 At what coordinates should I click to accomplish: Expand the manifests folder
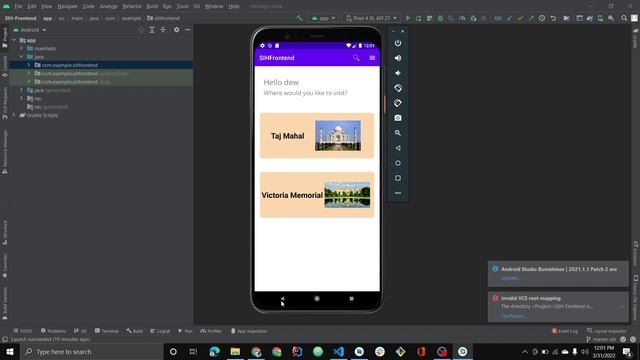click(21, 49)
